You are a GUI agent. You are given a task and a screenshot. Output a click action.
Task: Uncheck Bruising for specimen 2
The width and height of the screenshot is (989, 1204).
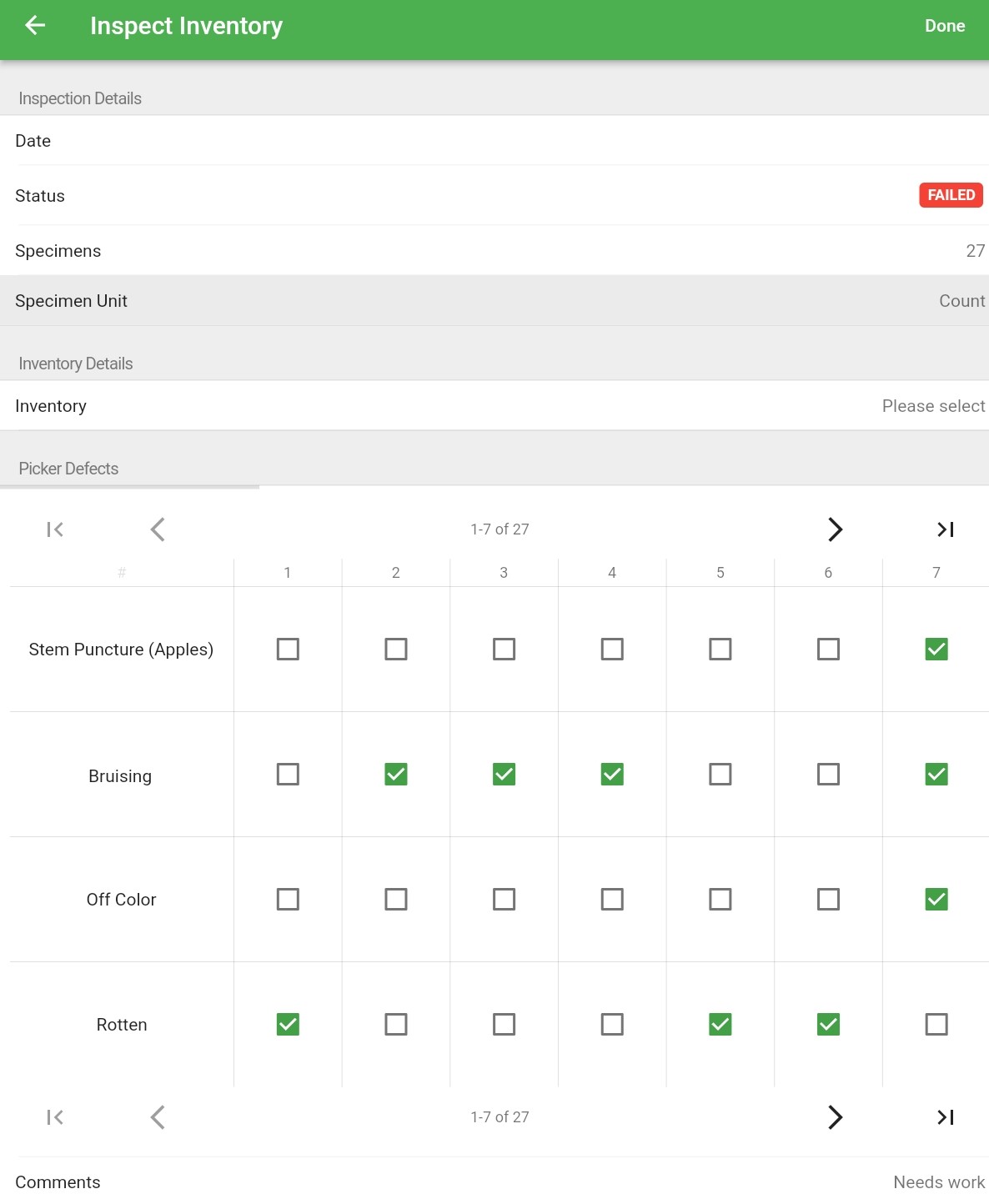(x=396, y=774)
